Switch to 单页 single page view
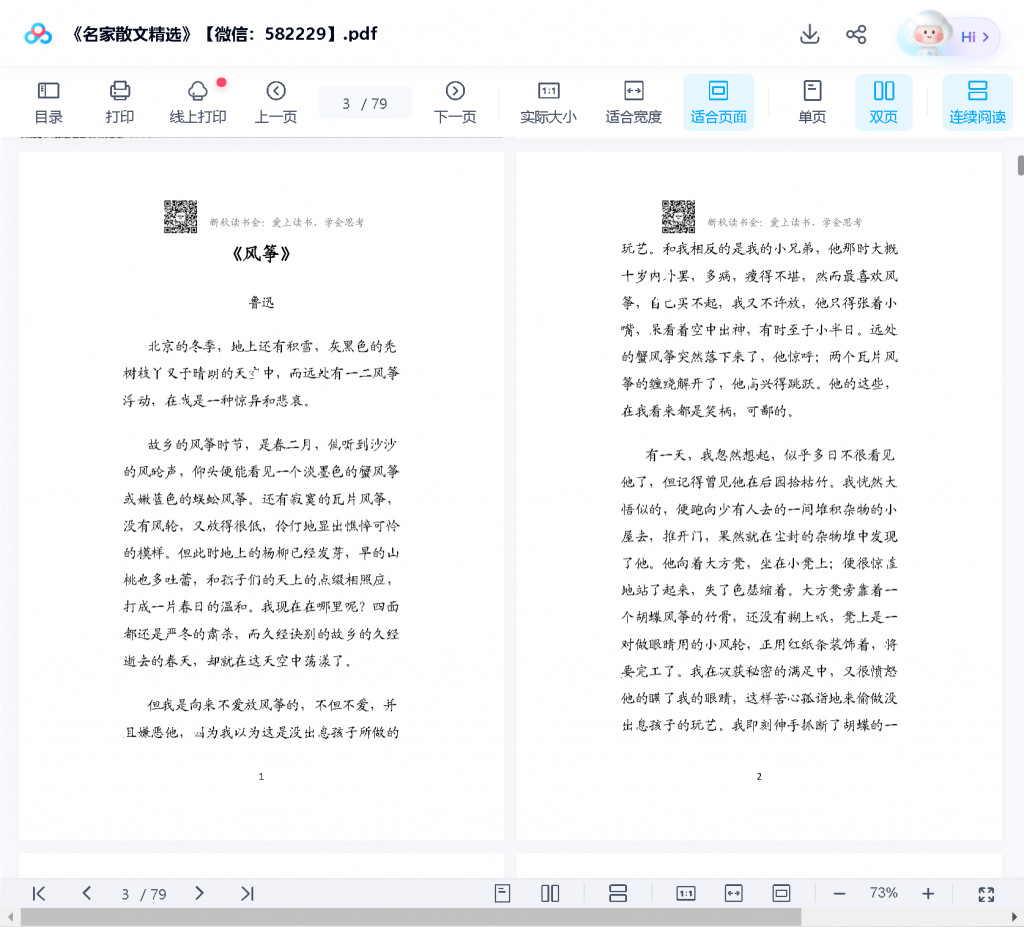1024x927 pixels. coord(812,103)
